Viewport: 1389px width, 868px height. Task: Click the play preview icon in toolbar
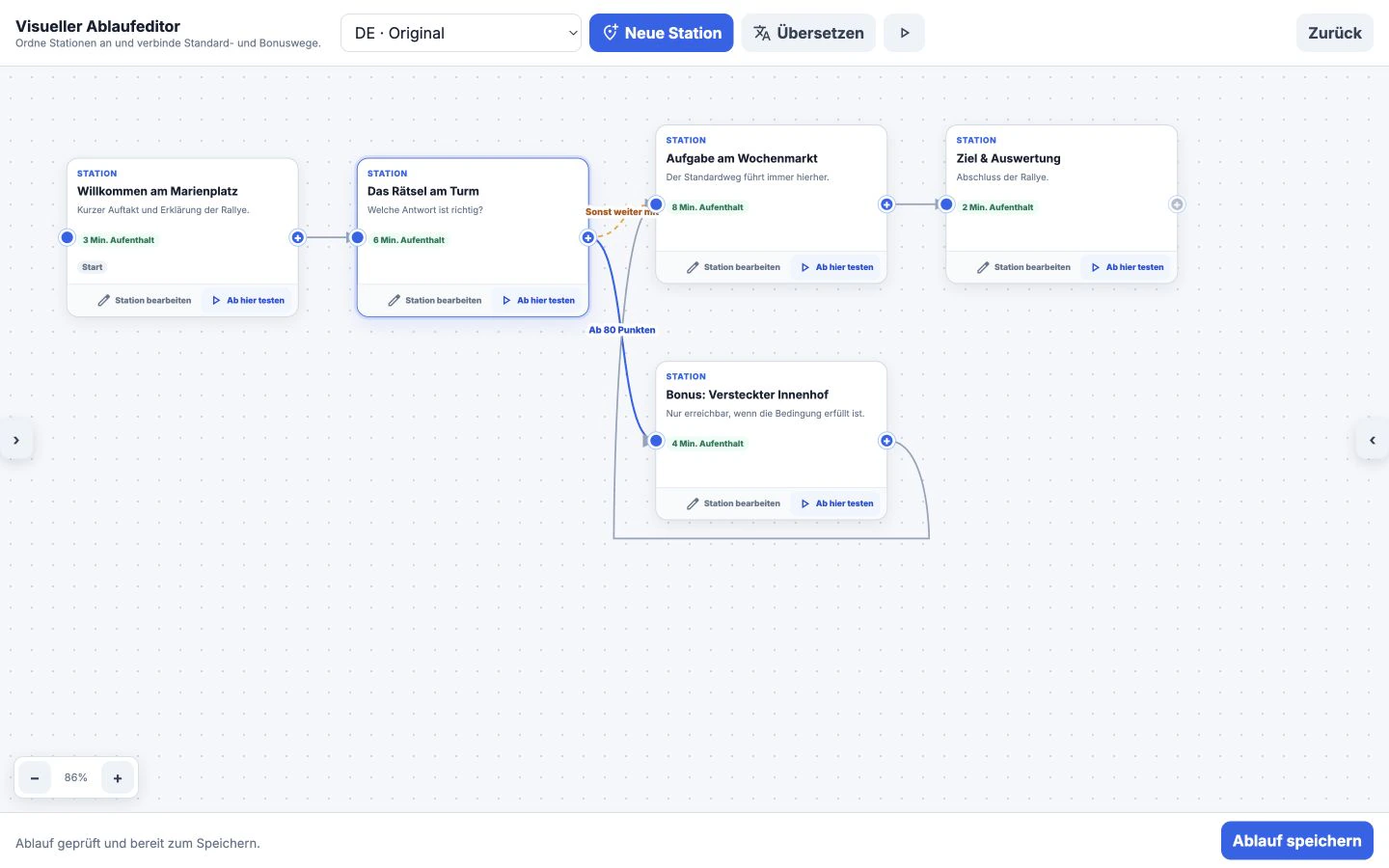click(904, 33)
